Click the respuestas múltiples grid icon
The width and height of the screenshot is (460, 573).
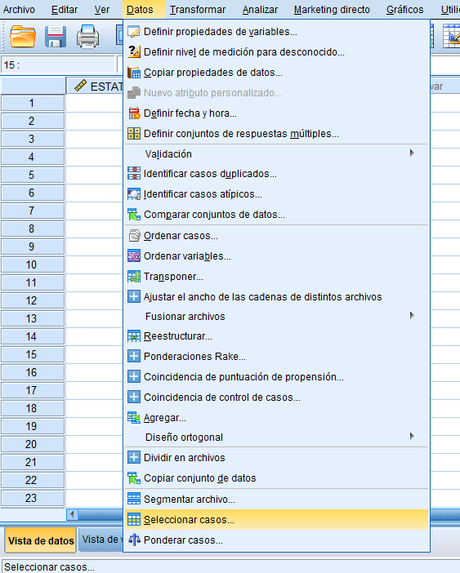click(134, 133)
